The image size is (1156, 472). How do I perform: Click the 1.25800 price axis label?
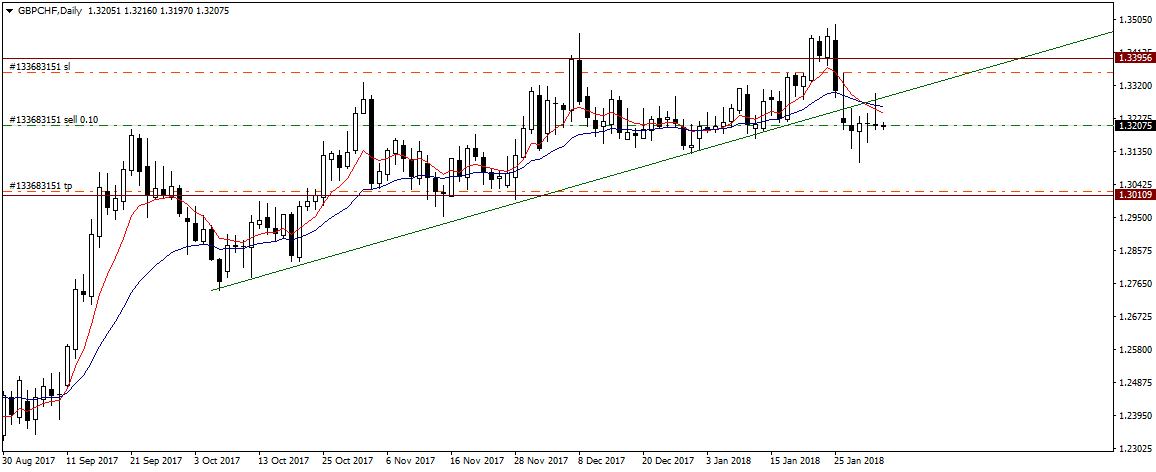1136,350
